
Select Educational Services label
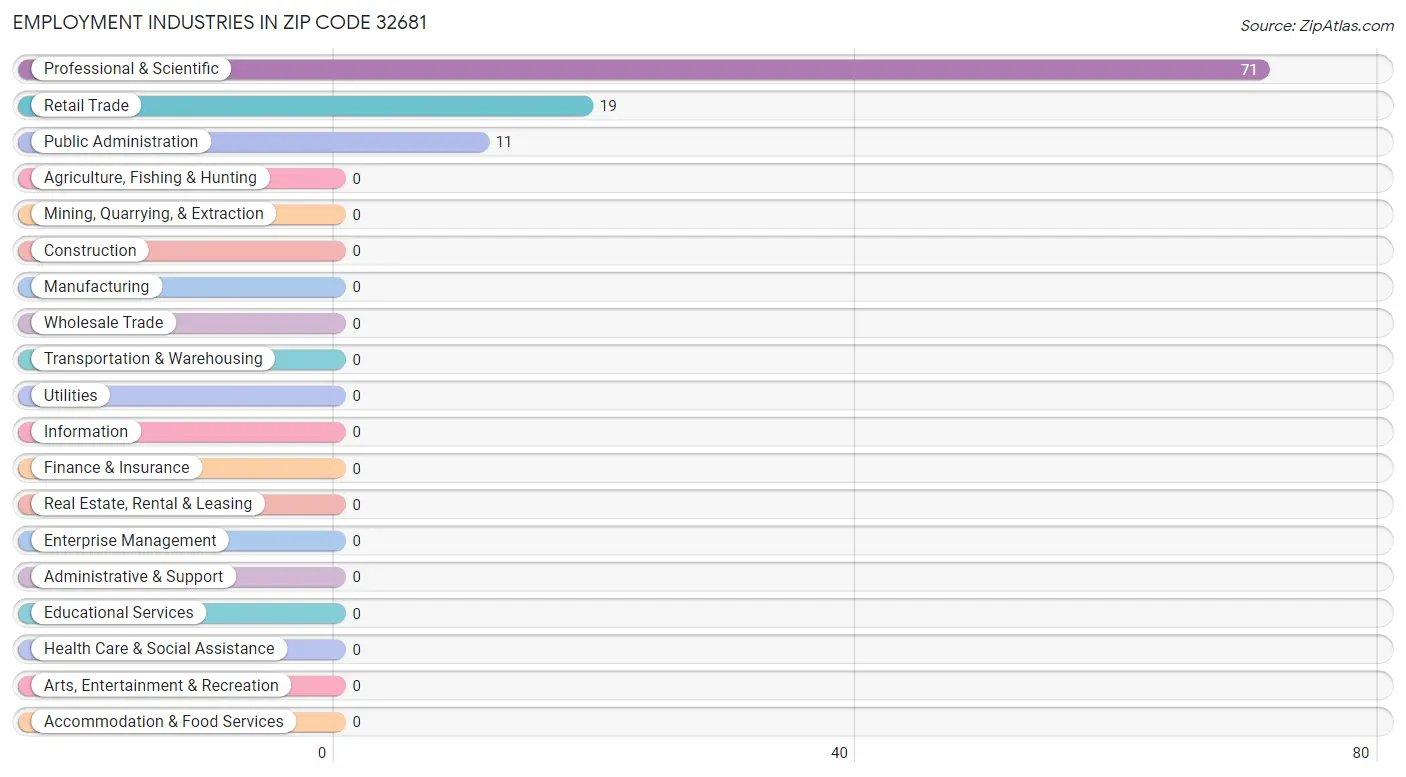[119, 613]
